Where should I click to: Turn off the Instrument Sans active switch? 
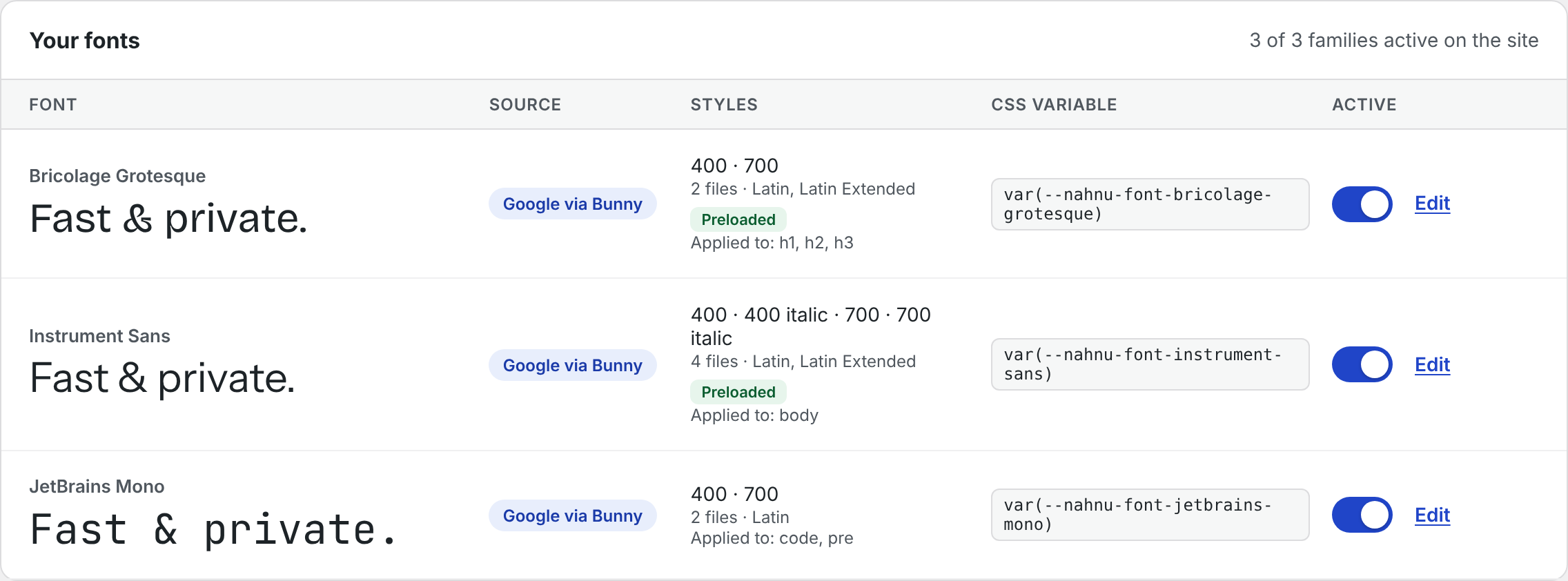point(1362,364)
